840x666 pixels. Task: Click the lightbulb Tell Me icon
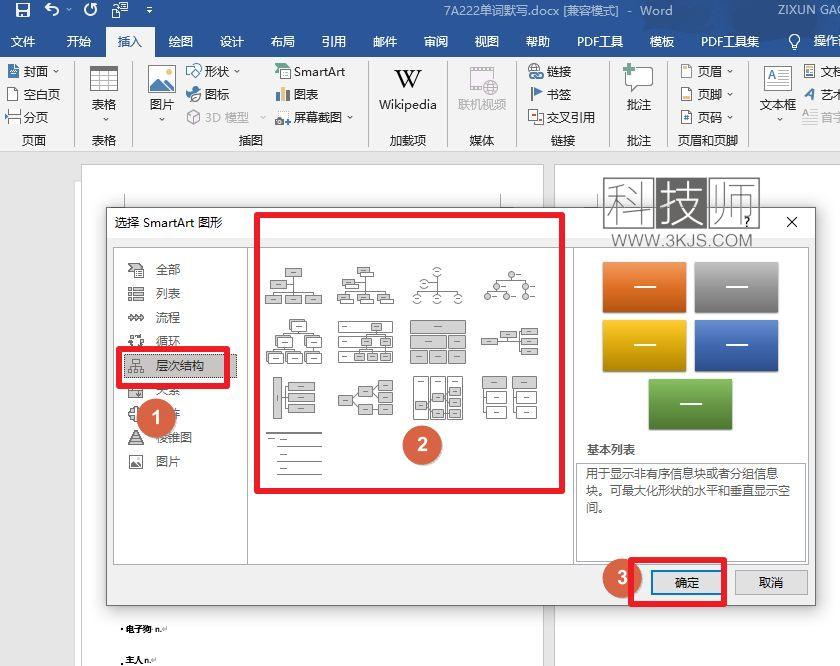click(x=794, y=42)
